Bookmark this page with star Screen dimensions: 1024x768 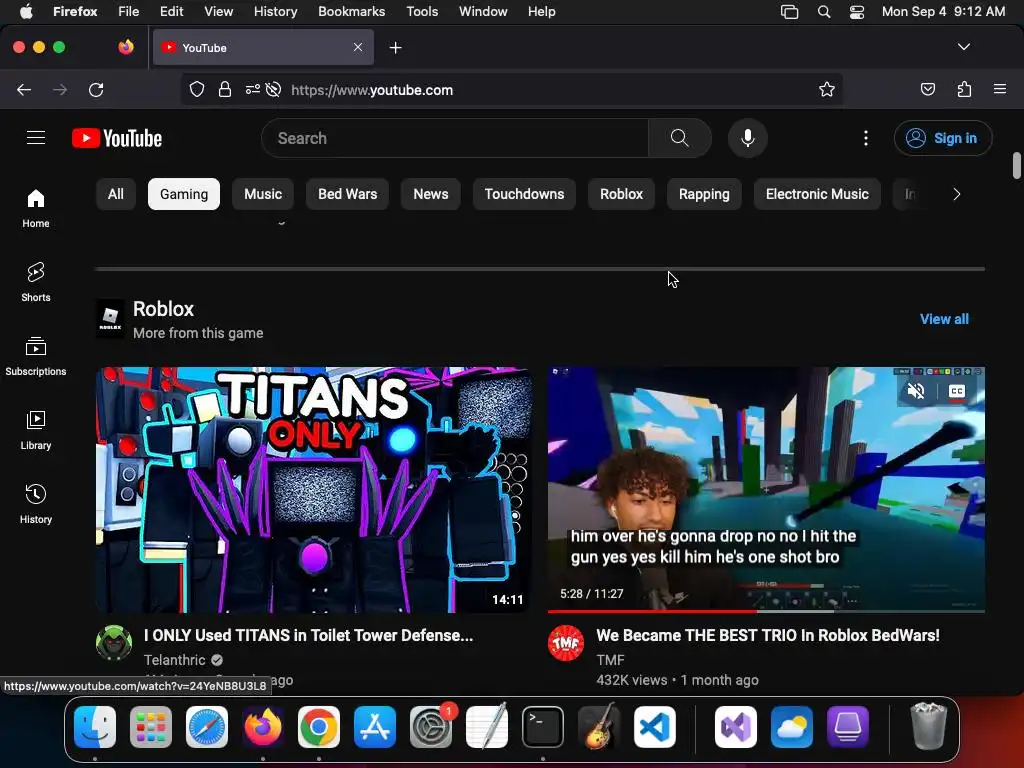pyautogui.click(x=827, y=89)
